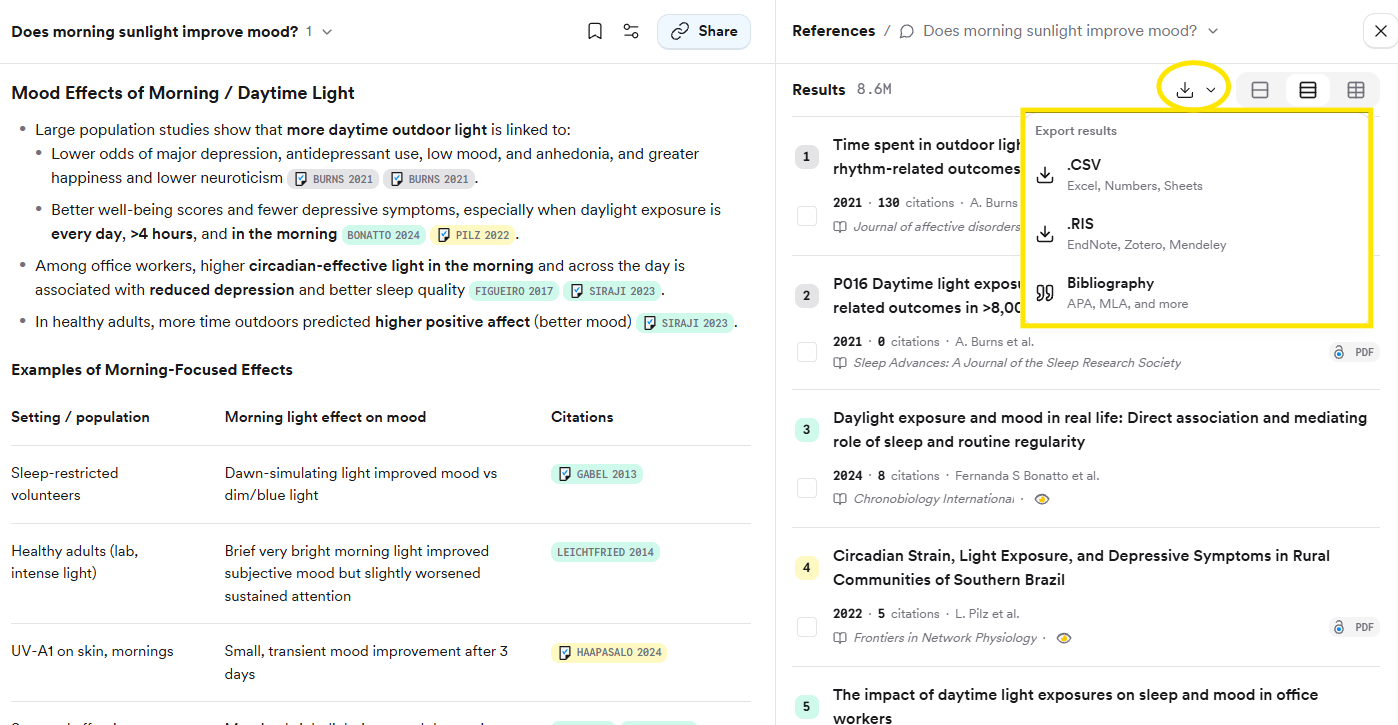Click the Mood Effects of Morning / Daytime Light heading
This screenshot has width=1398, height=725.
(x=183, y=93)
